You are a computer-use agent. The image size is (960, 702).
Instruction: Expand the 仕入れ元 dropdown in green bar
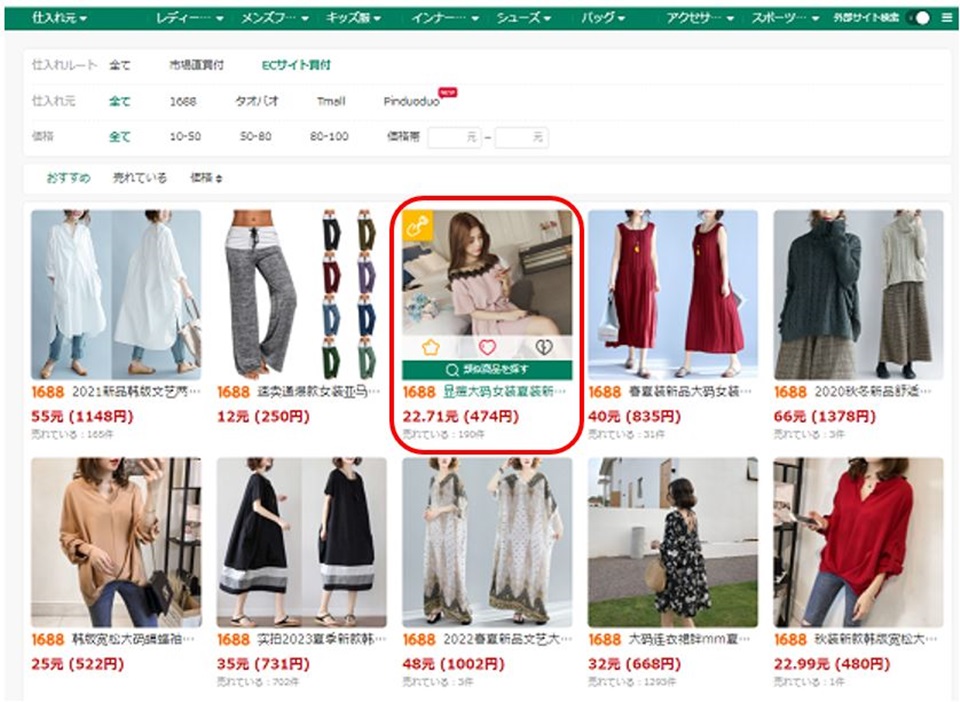59,18
